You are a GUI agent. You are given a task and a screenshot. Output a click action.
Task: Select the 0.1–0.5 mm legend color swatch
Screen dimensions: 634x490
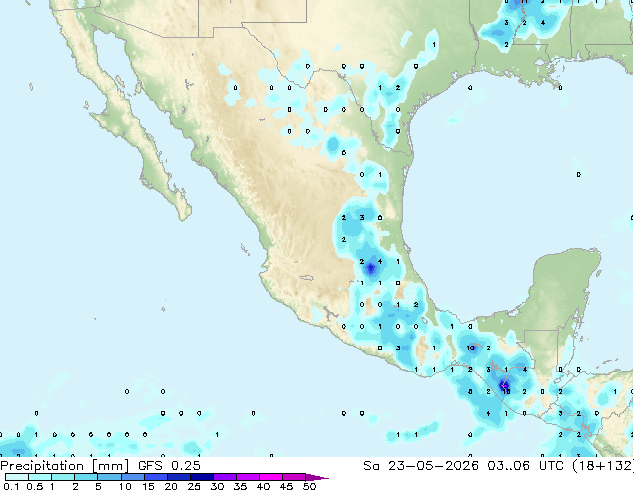pos(17,477)
